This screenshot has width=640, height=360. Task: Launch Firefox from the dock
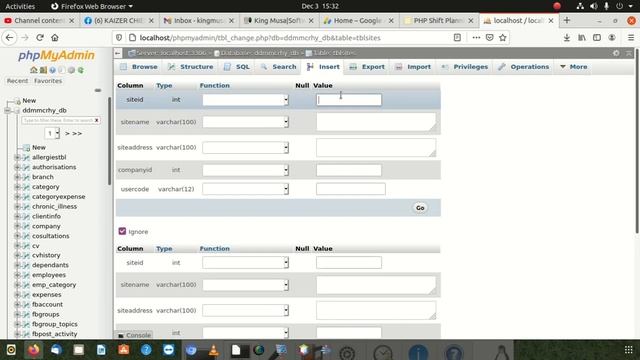(x=33, y=350)
